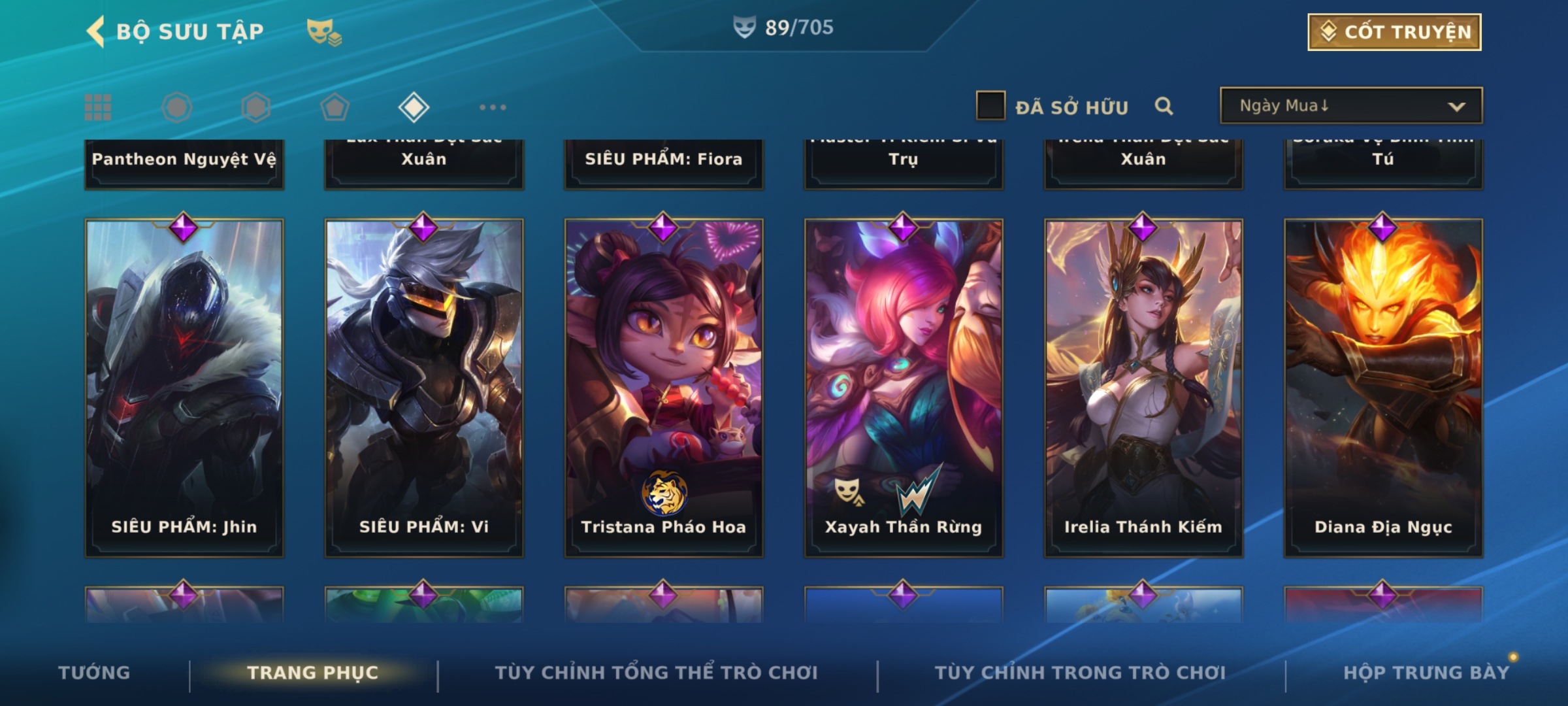
Task: Select the hexagon gem rarity filter
Action: 256,107
